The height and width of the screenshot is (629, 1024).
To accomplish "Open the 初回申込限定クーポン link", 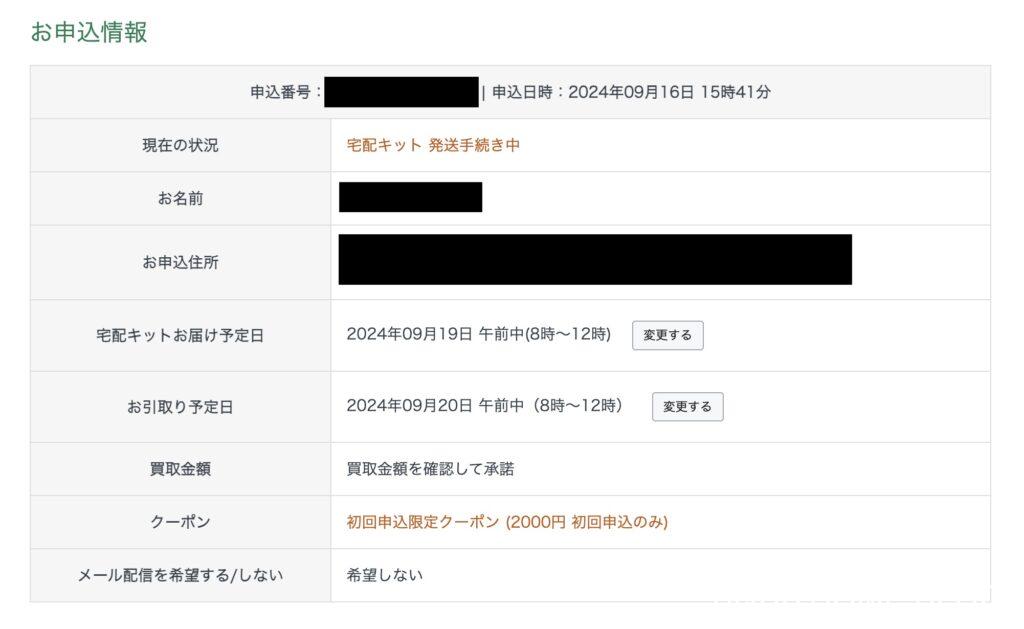I will click(507, 522).
